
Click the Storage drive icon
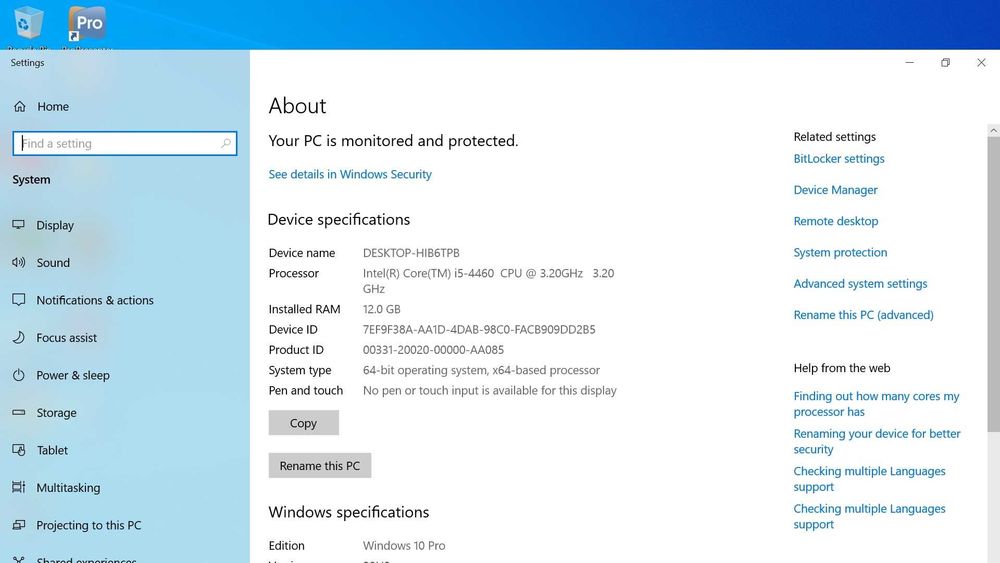pyautogui.click(x=18, y=413)
